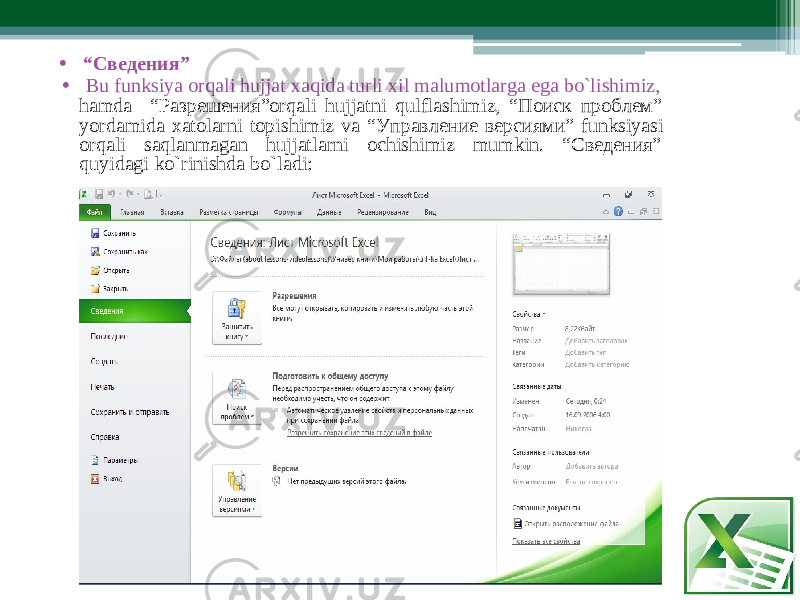Expand the Свойства properties dropdown

pos(529,314)
